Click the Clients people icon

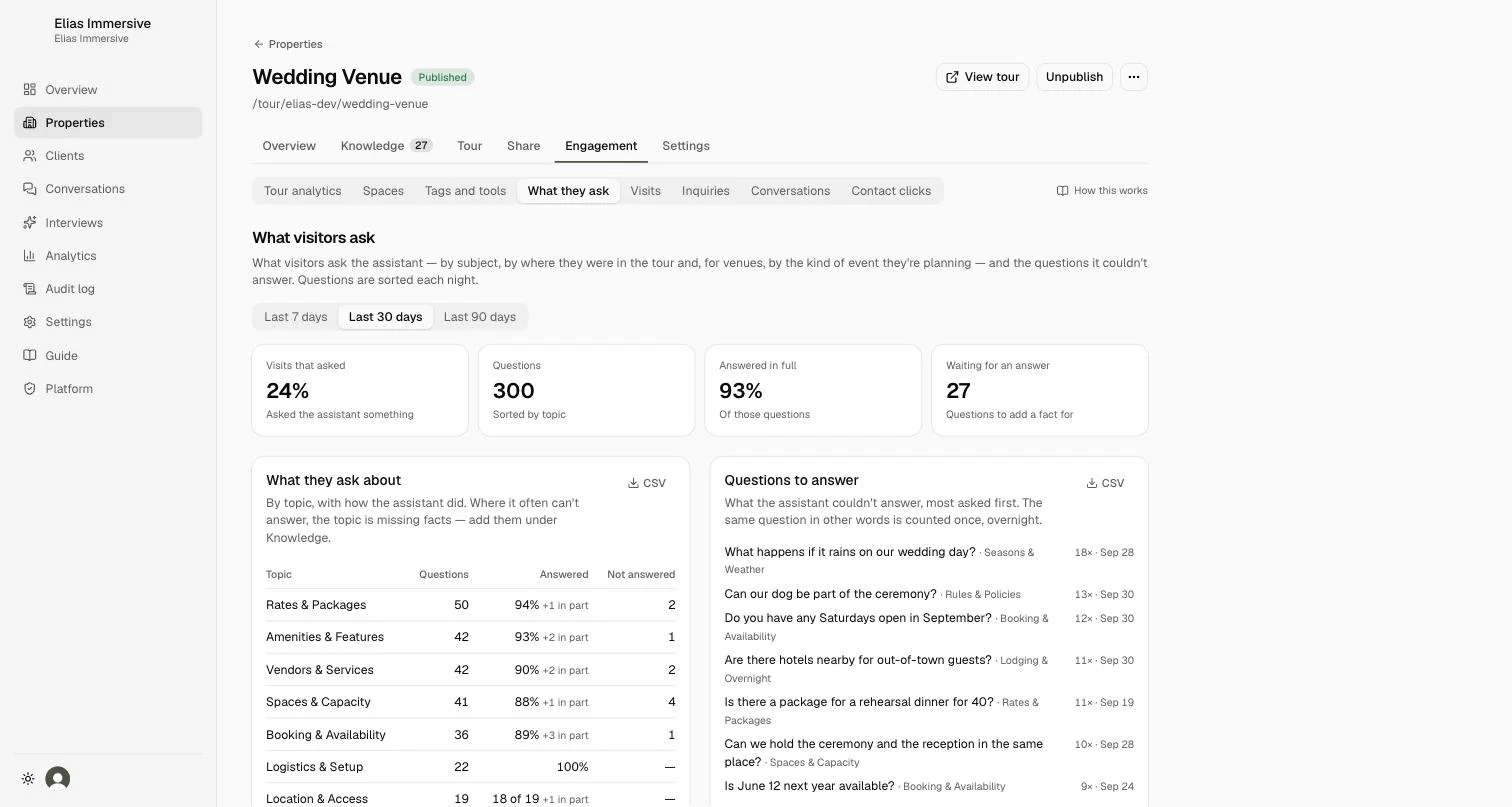point(30,156)
